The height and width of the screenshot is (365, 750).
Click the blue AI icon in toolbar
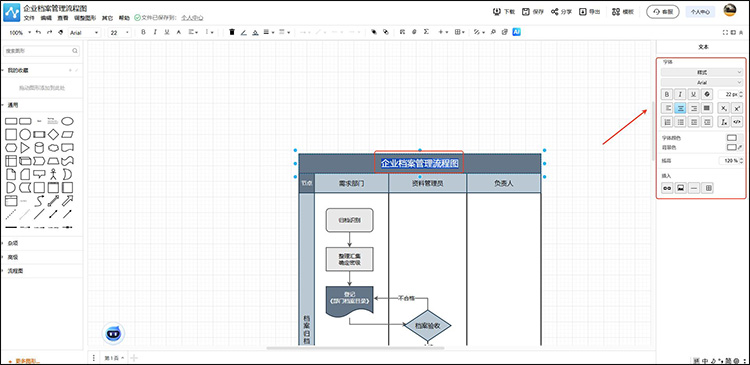[516, 32]
